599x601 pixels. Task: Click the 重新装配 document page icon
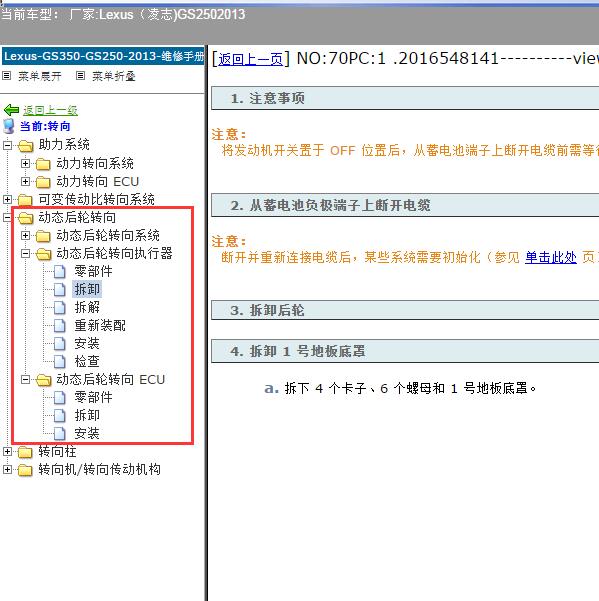59,325
